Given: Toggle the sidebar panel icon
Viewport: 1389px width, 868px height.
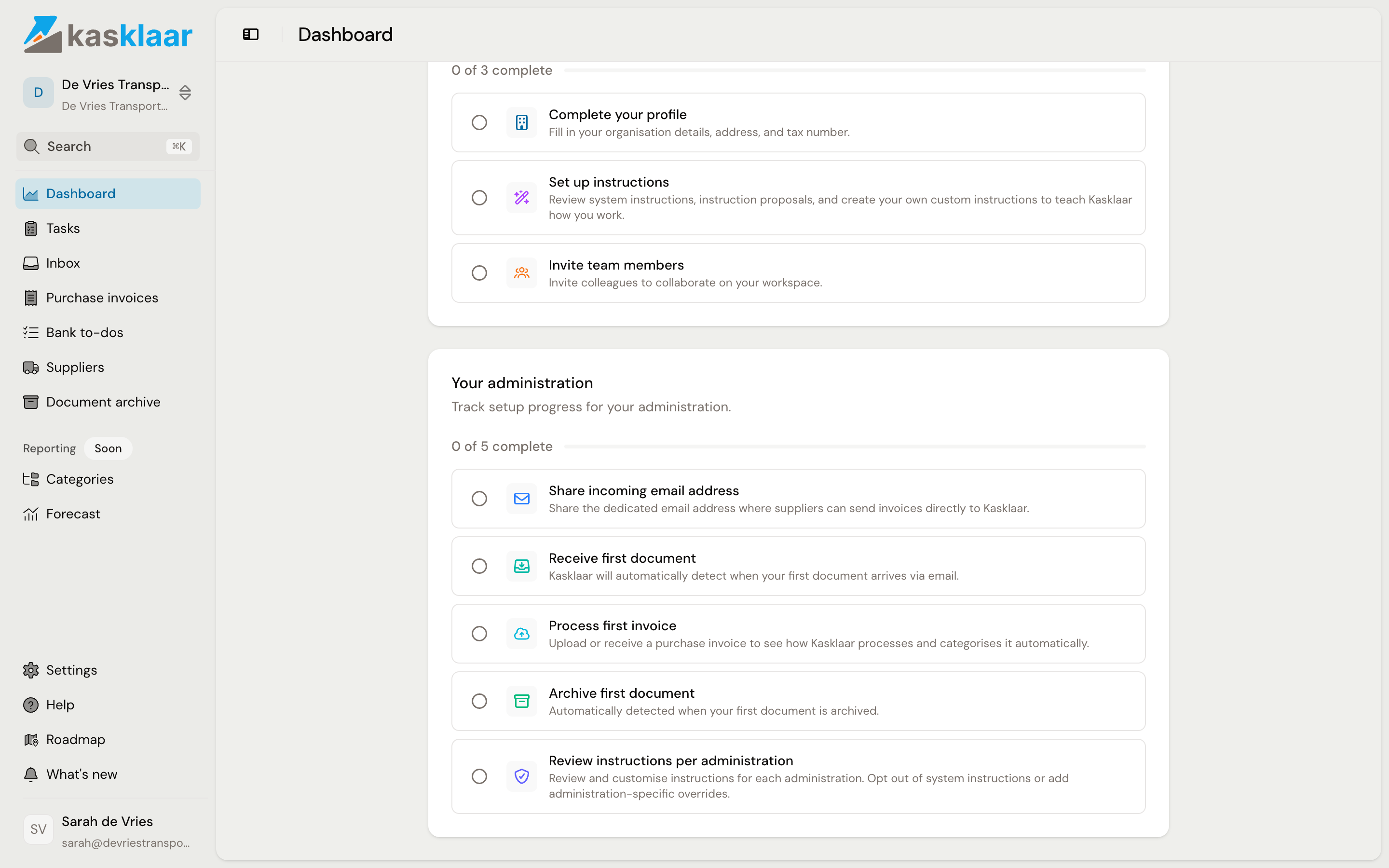Looking at the screenshot, I should click(x=251, y=34).
